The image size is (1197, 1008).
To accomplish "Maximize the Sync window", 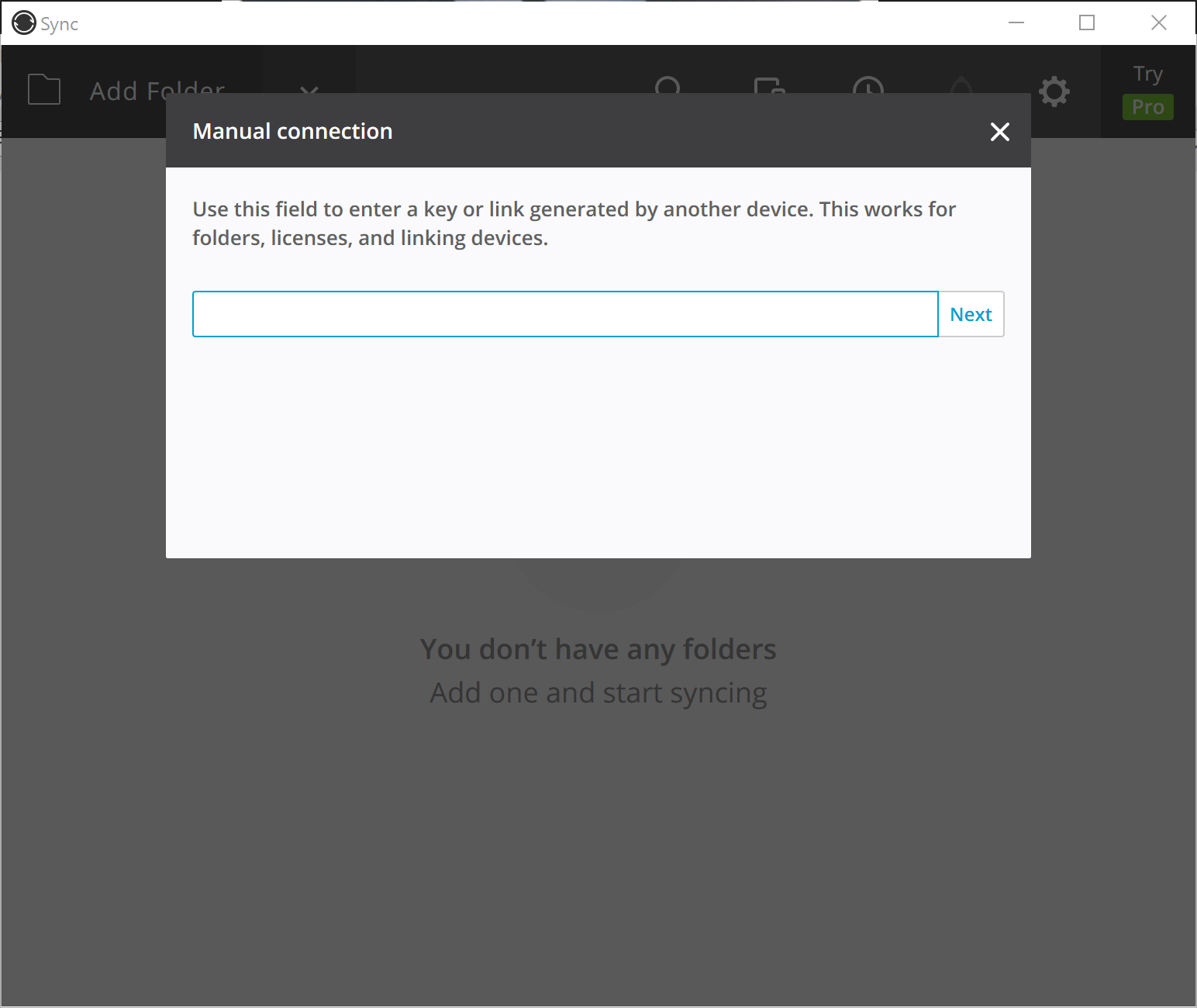I will [x=1087, y=23].
